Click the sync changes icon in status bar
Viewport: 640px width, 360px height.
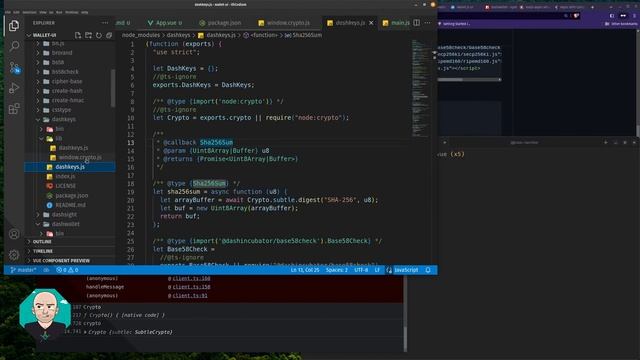pos(46,270)
